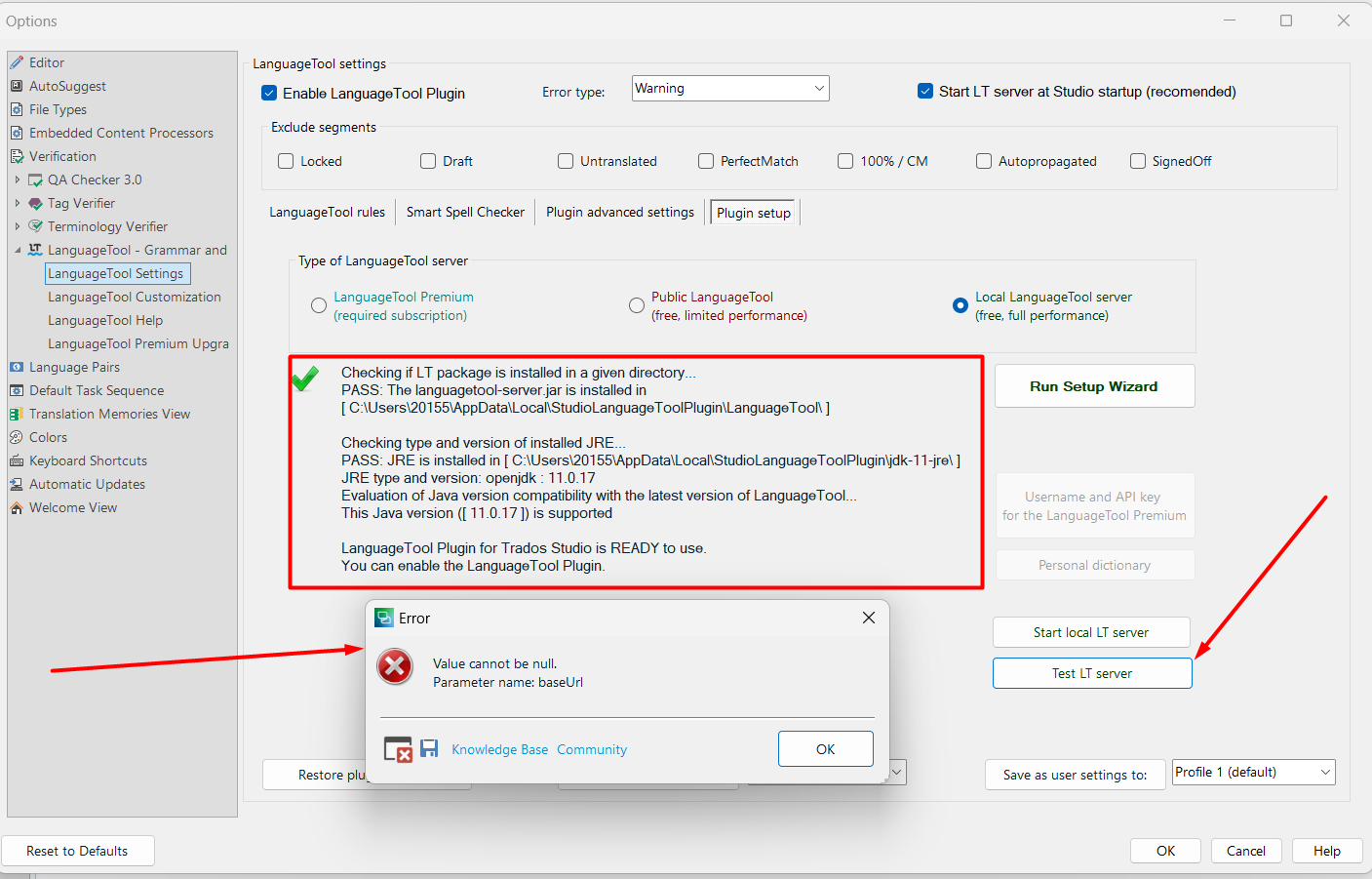Open the Error type Warning dropdown
Viewport: 1372px width, 879px height.
click(x=730, y=89)
